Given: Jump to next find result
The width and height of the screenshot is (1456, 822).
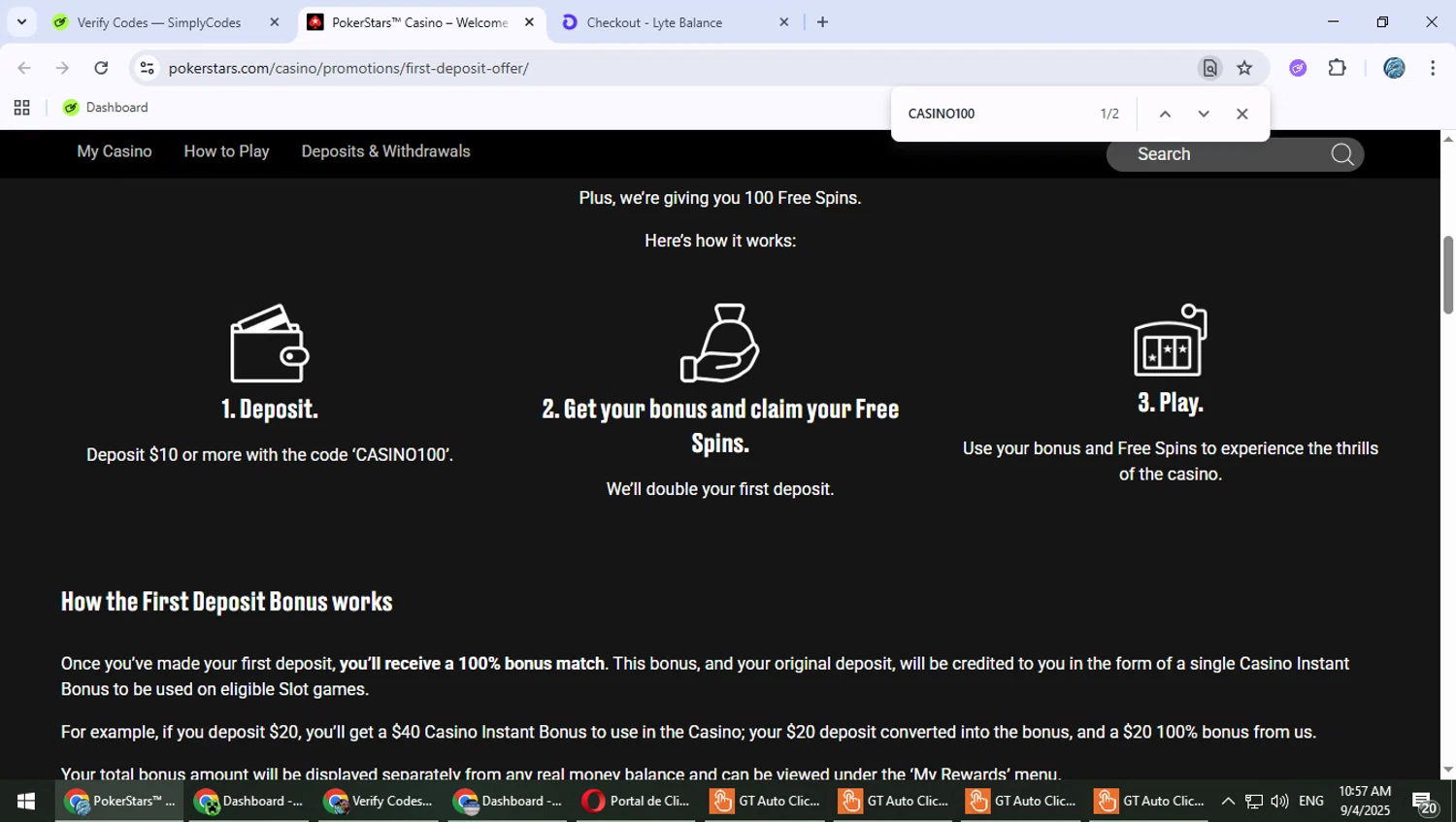Looking at the screenshot, I should pos(1204,114).
